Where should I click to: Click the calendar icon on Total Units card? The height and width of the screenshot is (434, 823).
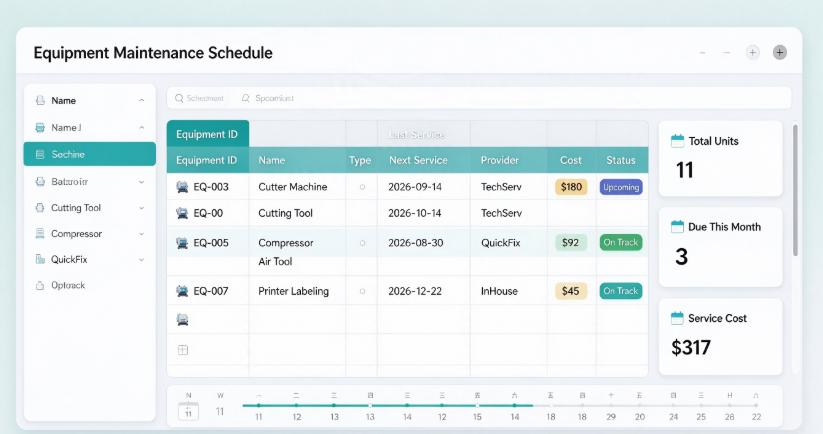coord(678,141)
